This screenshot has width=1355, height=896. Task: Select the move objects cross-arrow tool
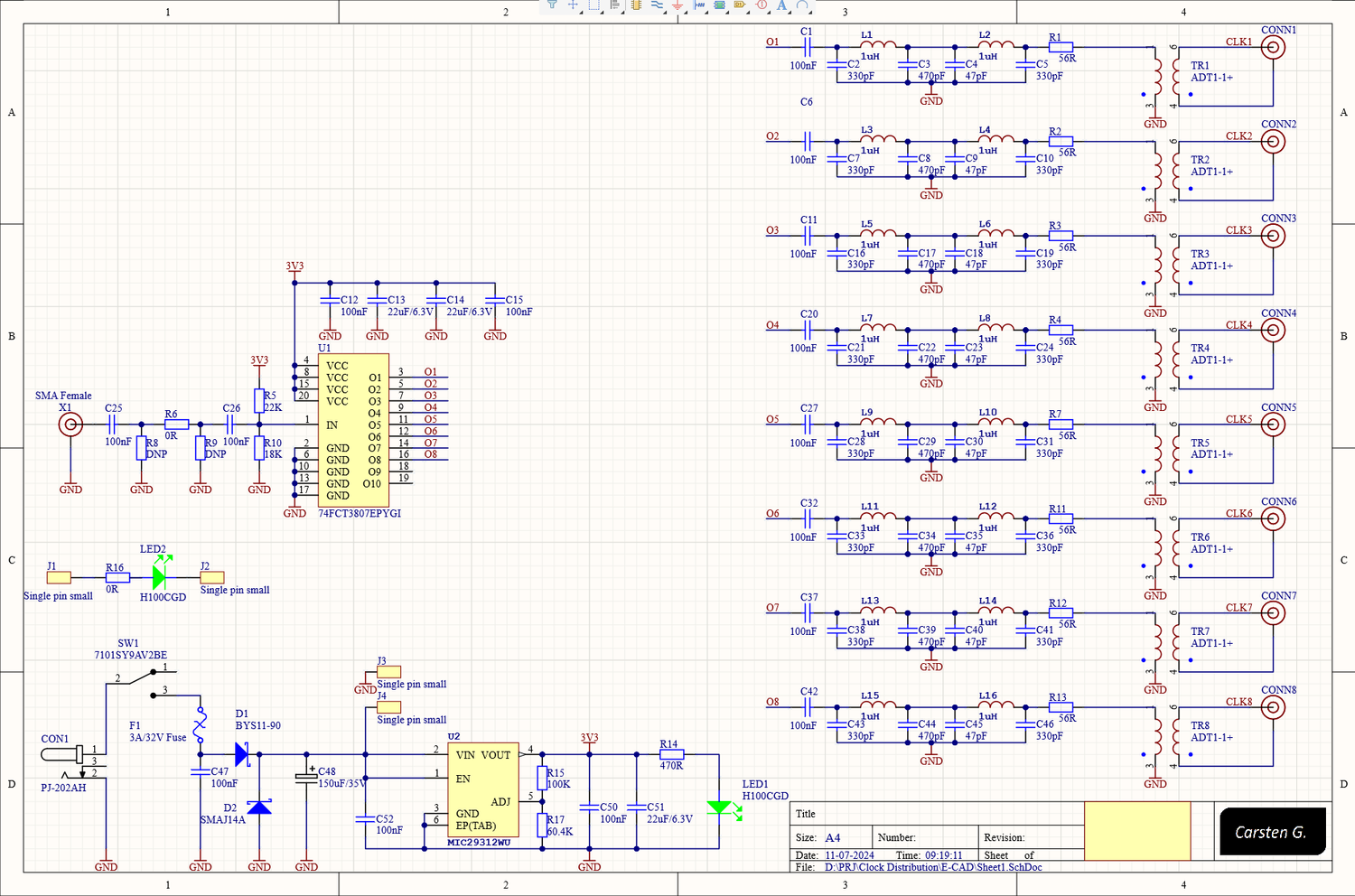pyautogui.click(x=573, y=5)
